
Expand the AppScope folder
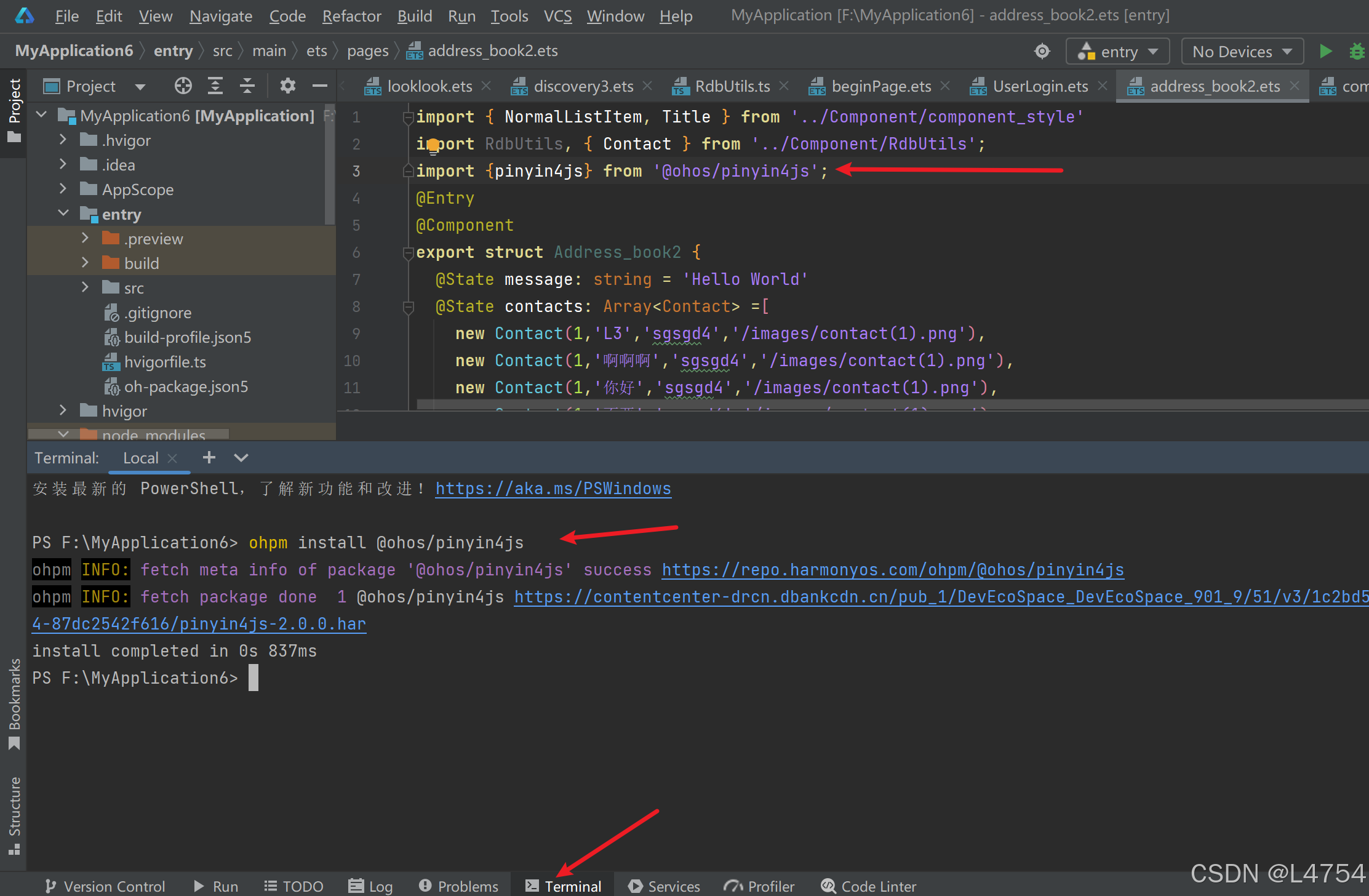coord(63,189)
